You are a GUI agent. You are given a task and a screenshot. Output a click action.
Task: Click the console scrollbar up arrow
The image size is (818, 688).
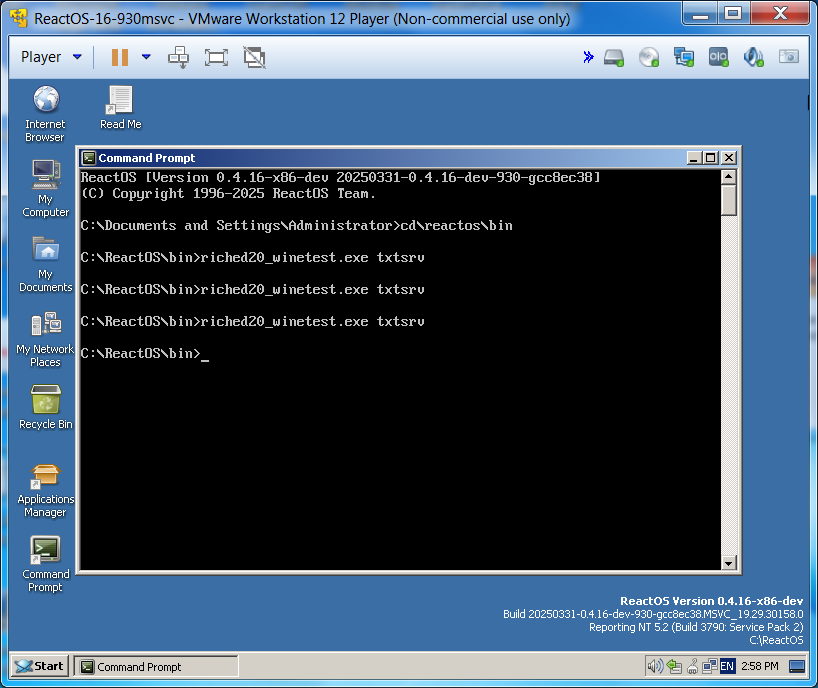[x=729, y=176]
